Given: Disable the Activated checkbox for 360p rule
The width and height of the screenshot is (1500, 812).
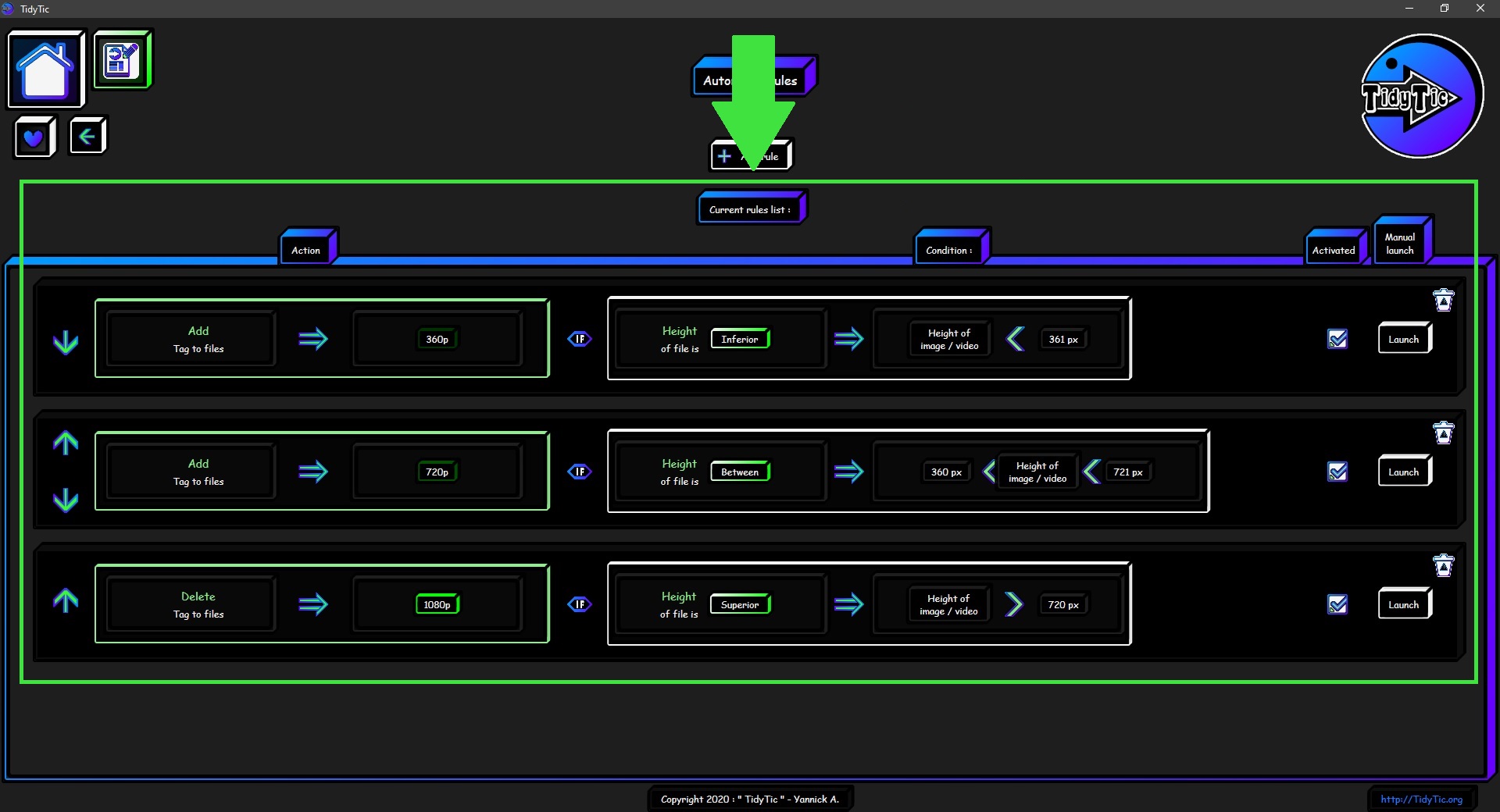Looking at the screenshot, I should (1337, 339).
